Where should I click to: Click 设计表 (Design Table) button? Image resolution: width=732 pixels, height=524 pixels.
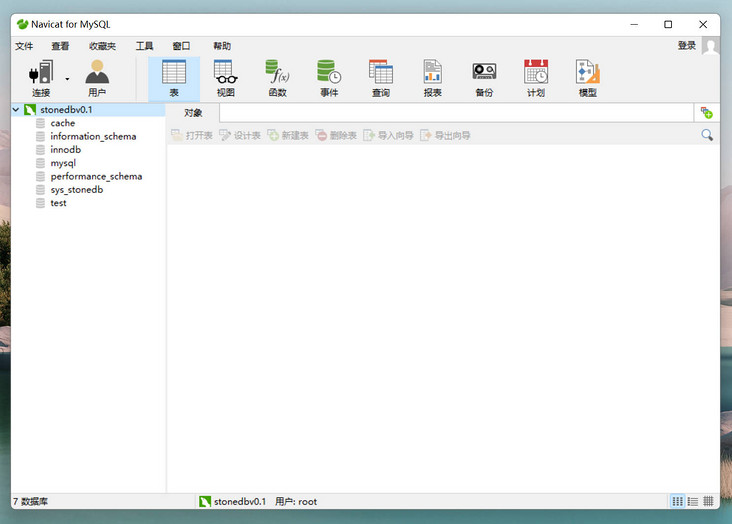[x=239, y=135]
